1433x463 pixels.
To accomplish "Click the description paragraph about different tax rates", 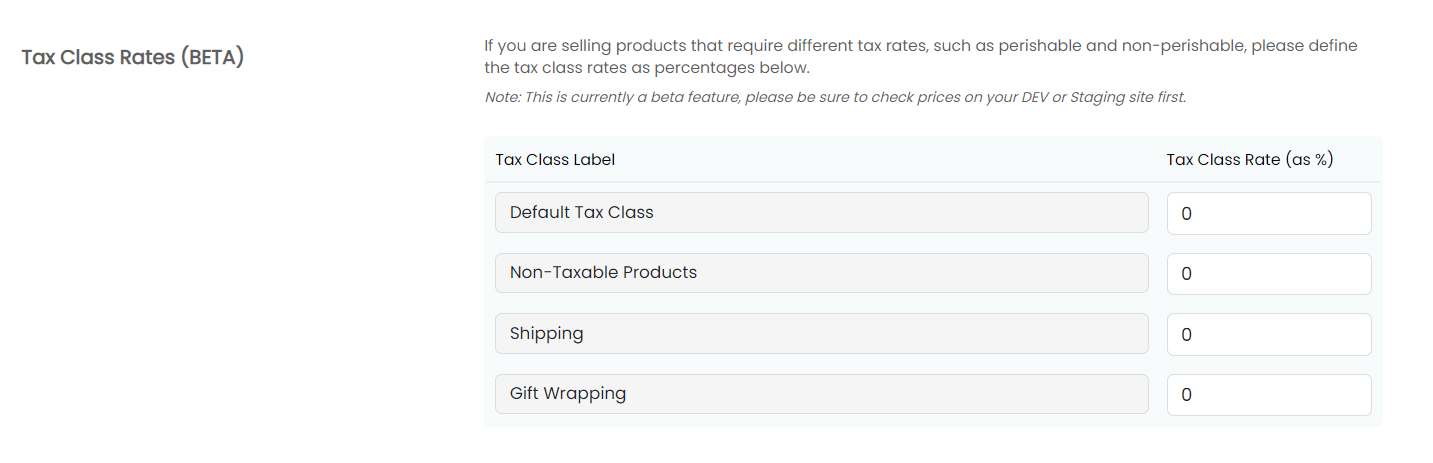I will point(921,57).
